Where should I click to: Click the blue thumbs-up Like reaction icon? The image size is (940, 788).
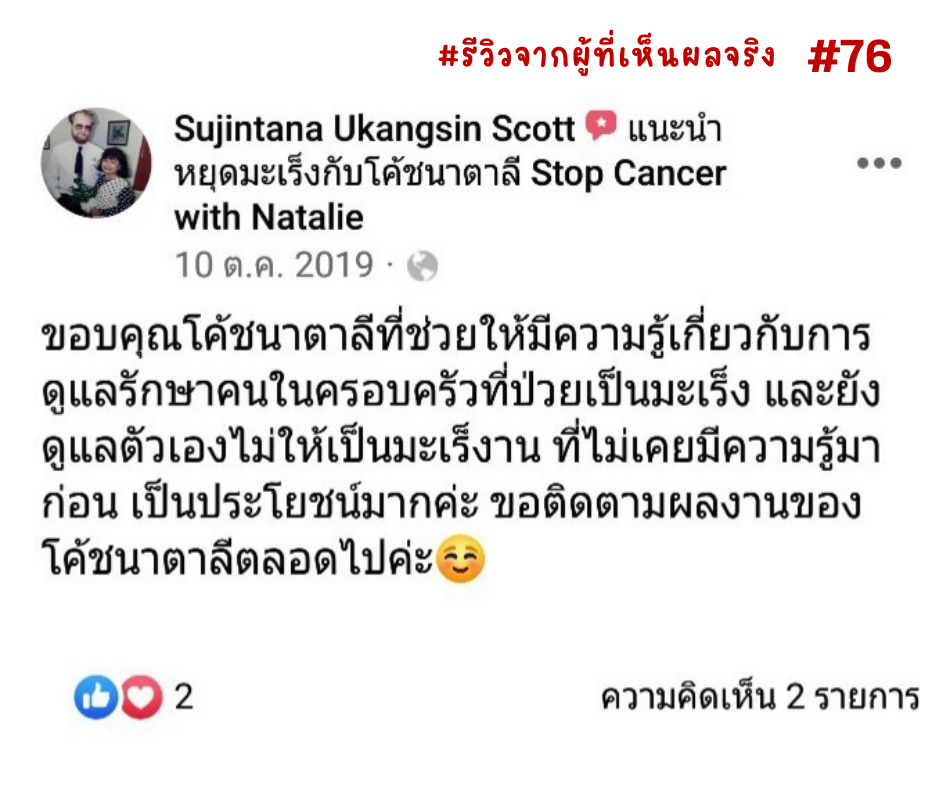(96, 697)
